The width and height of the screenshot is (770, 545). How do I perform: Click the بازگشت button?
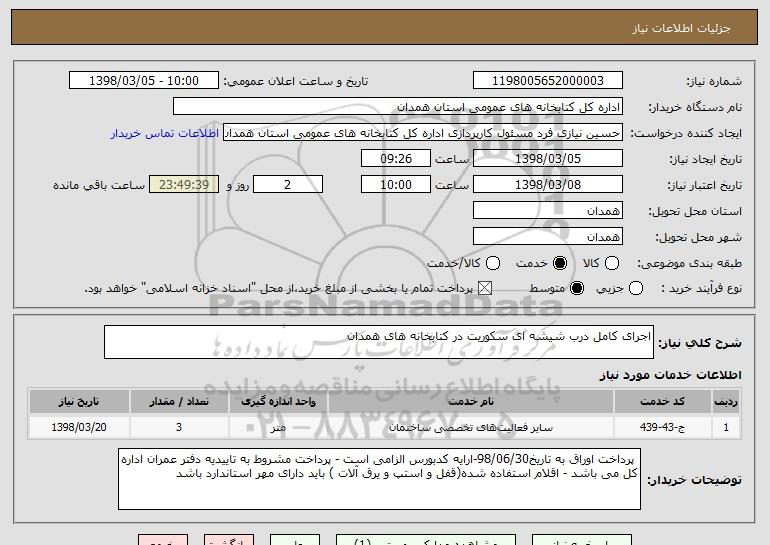[x=229, y=540]
